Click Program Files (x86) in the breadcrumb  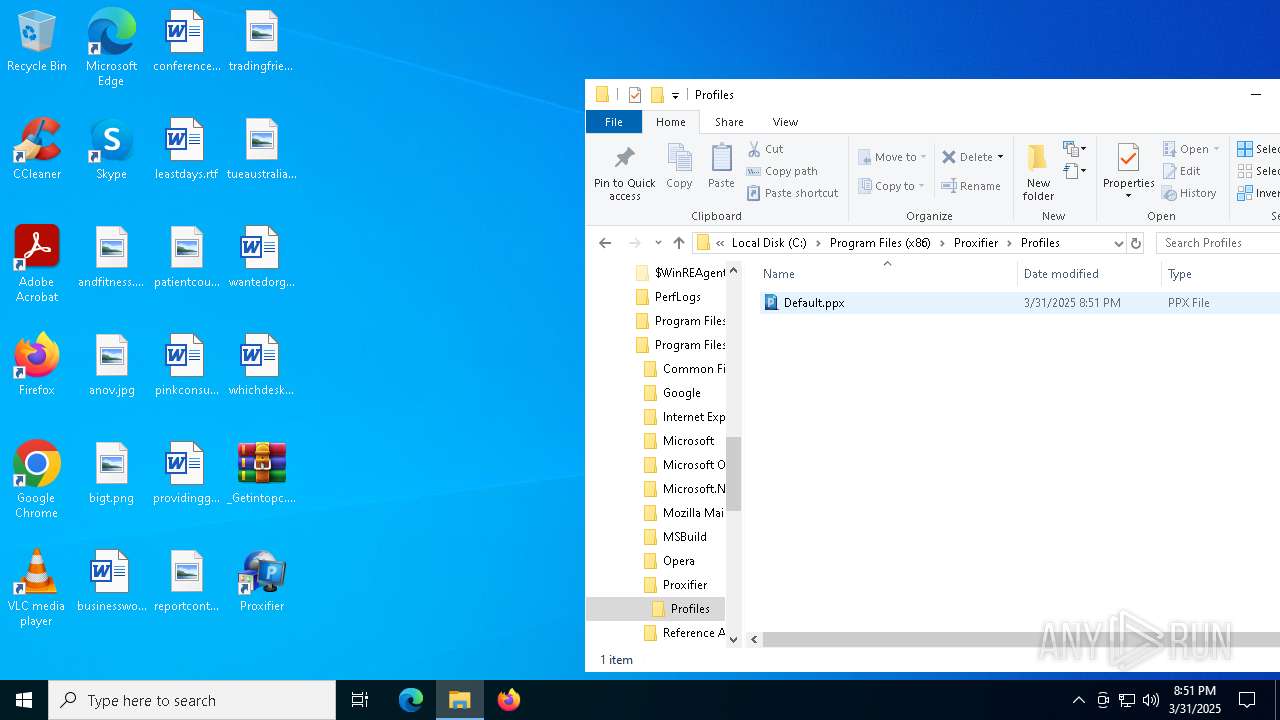click(x=880, y=243)
